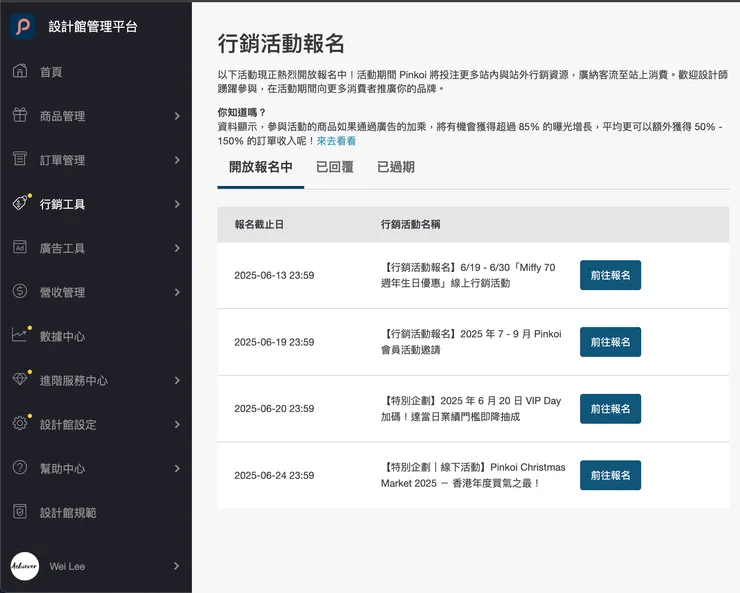Click the 設計館管理平台 title

93,26
